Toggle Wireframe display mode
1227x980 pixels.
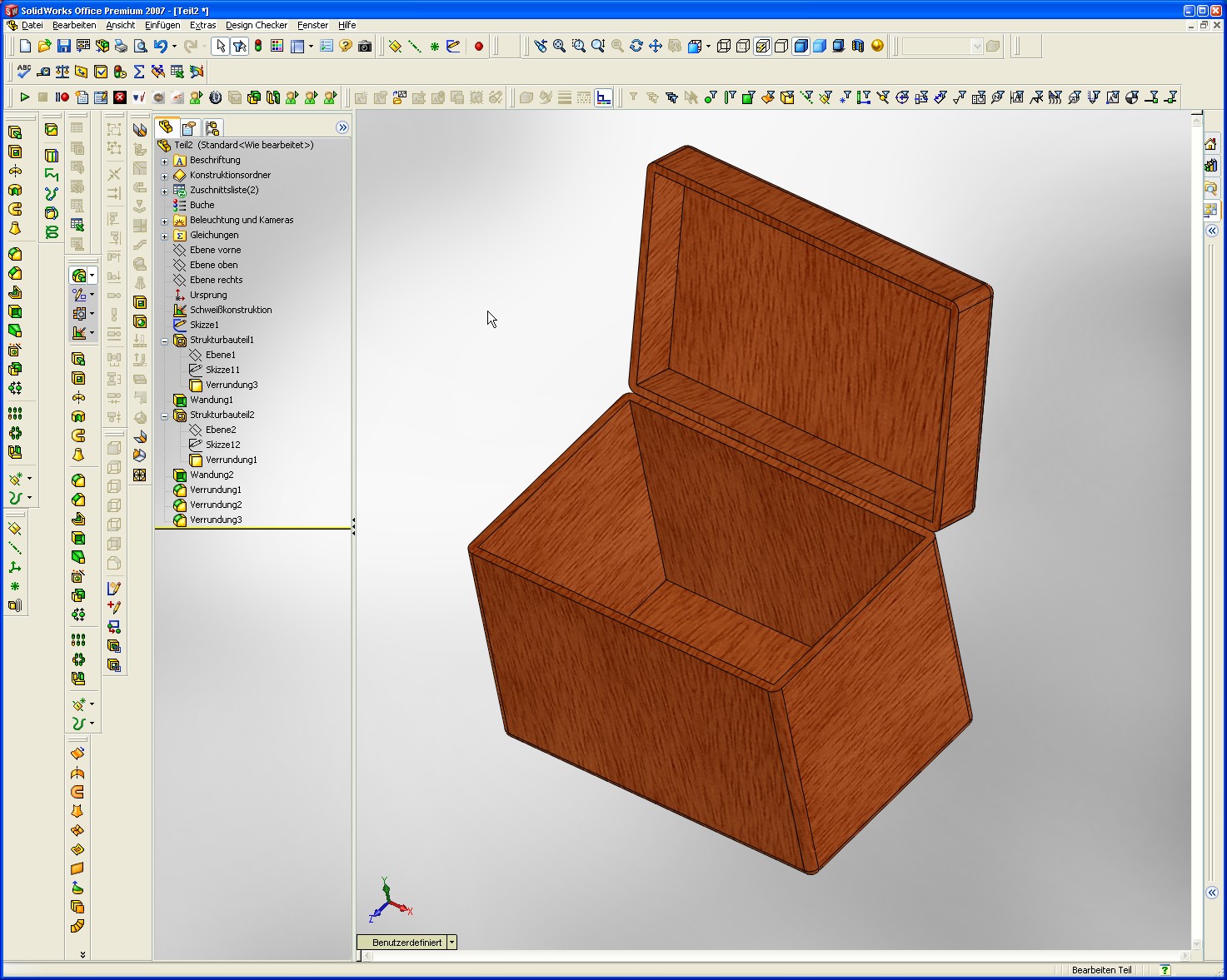click(x=724, y=47)
